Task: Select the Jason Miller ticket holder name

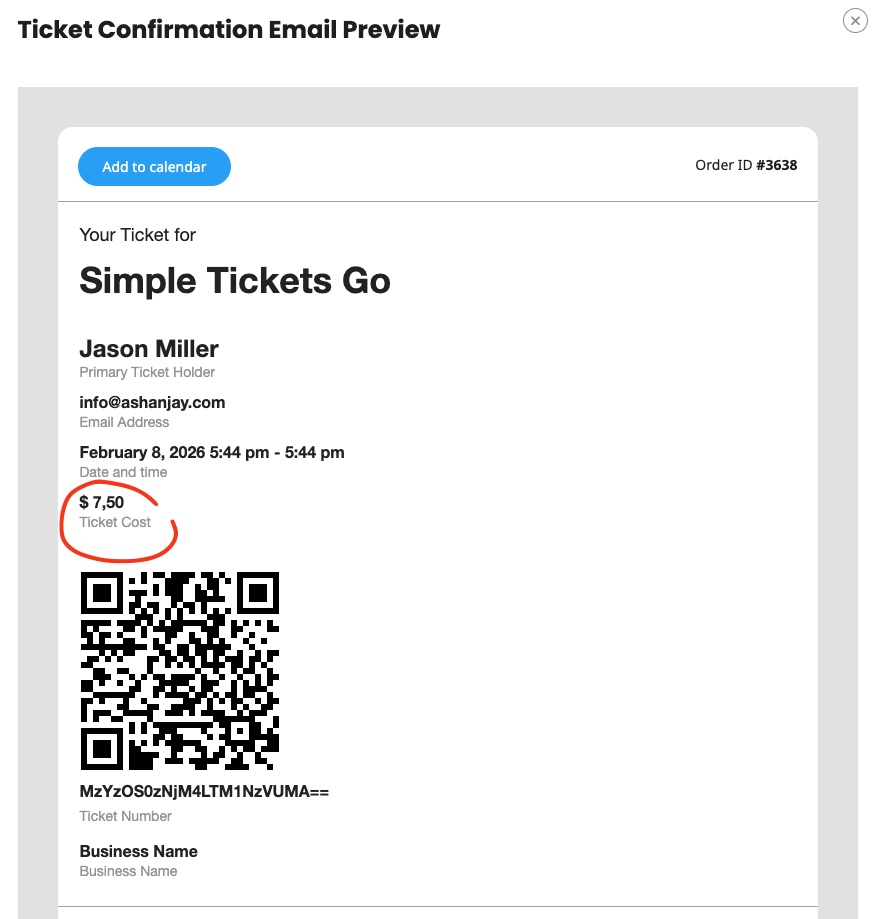Action: pyautogui.click(x=149, y=349)
